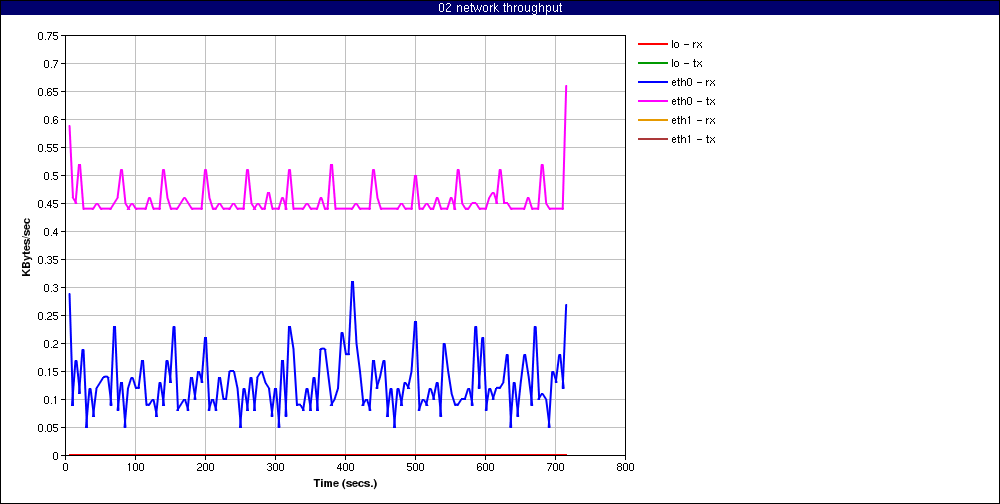Click the 'Time (secs.)' x-axis title

tap(345, 483)
